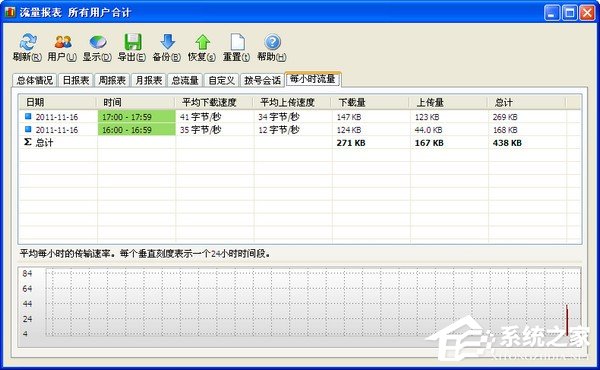The width and height of the screenshot is (600, 370).
Task: Click the 12 字节/秒 upload speed cell
Action: (x=293, y=130)
